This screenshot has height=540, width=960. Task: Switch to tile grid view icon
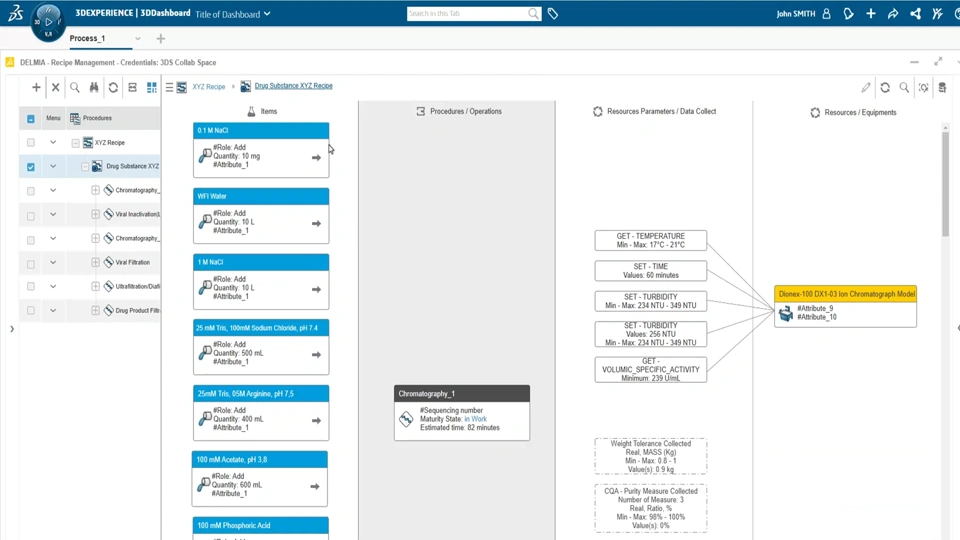152,88
